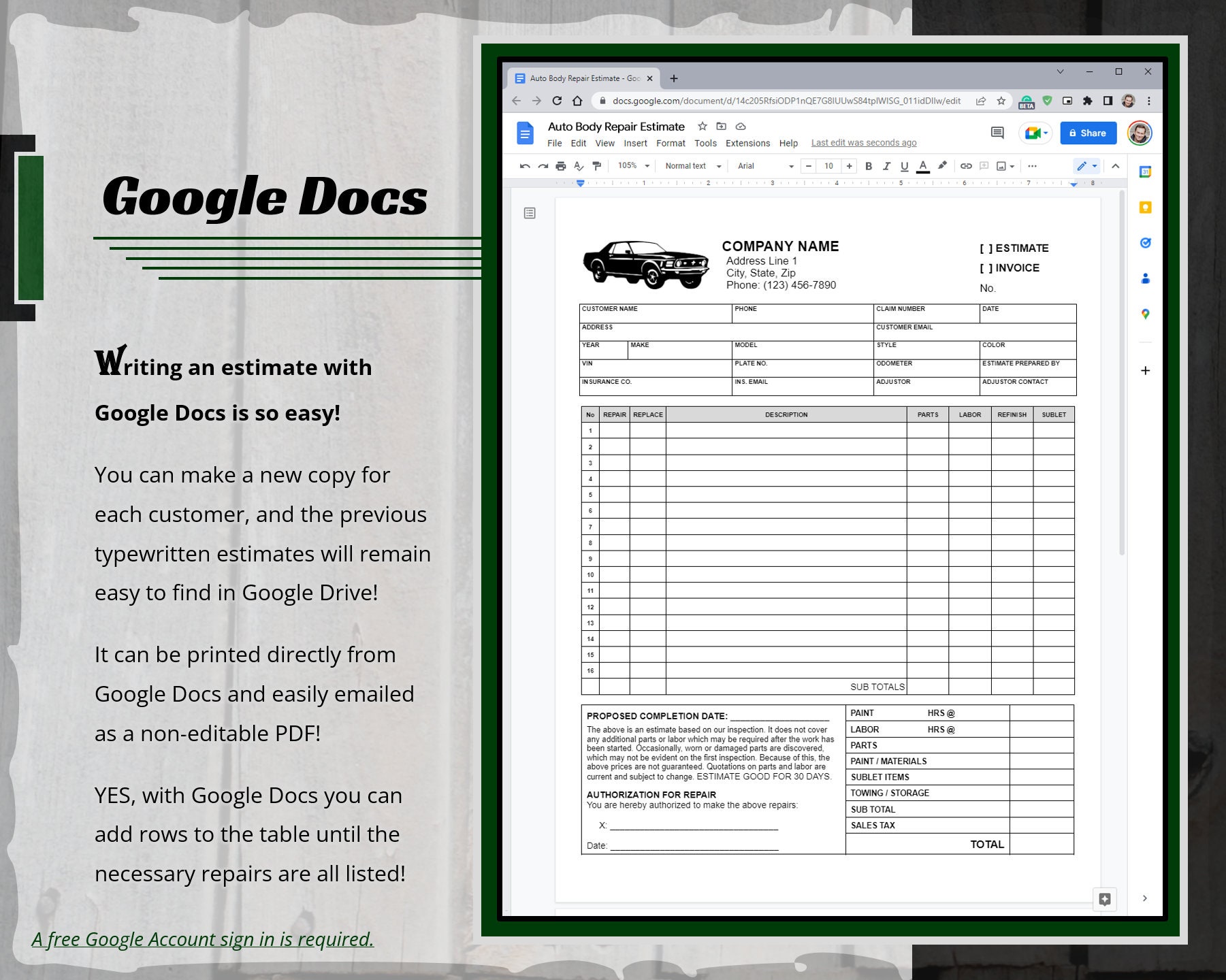Screen dimensions: 1226x980
Task: Get add-ons with the side panel plus
Action: (x=1146, y=371)
